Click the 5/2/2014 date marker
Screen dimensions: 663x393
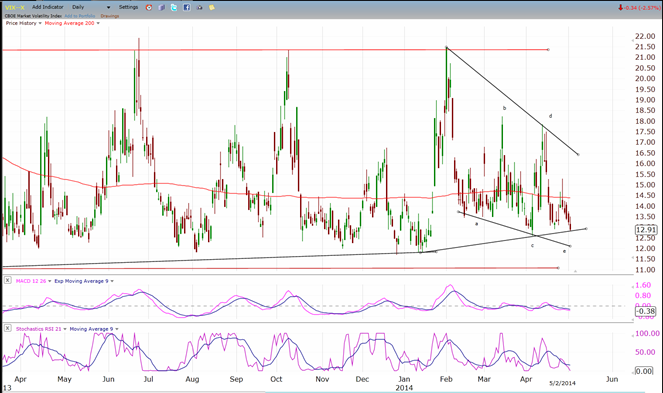[562, 383]
